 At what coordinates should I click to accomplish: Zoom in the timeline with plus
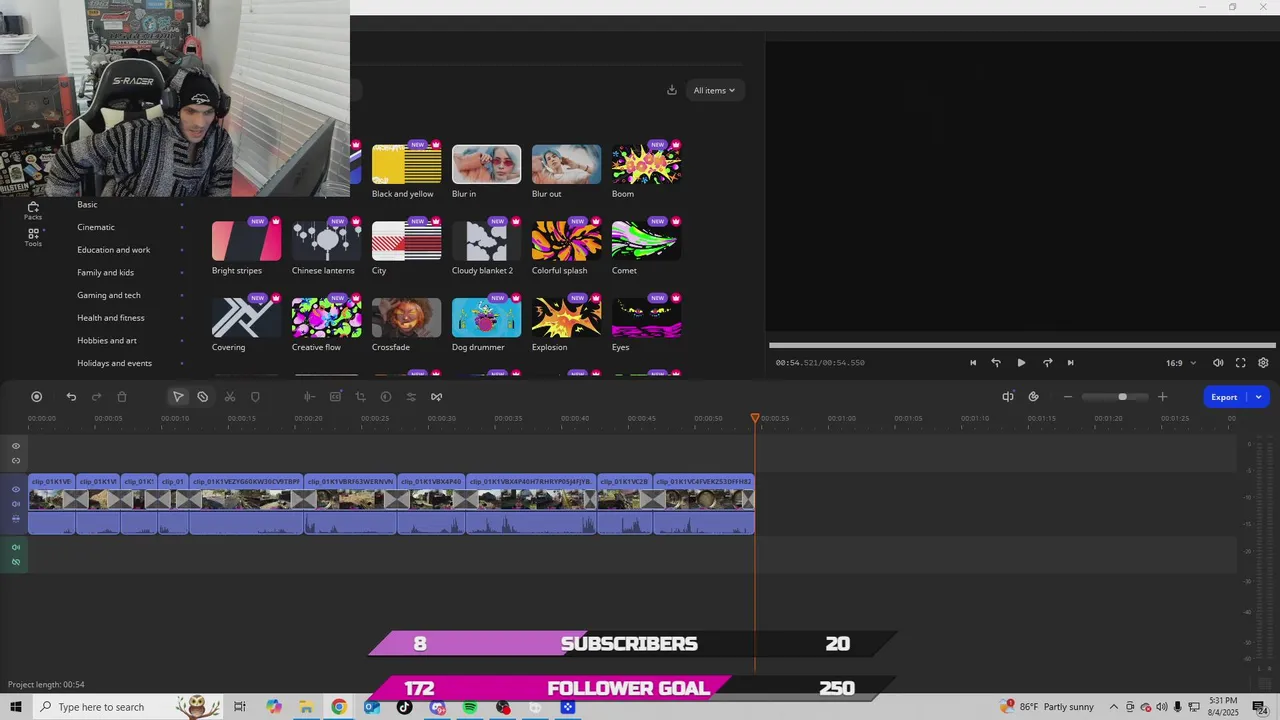coord(1162,397)
